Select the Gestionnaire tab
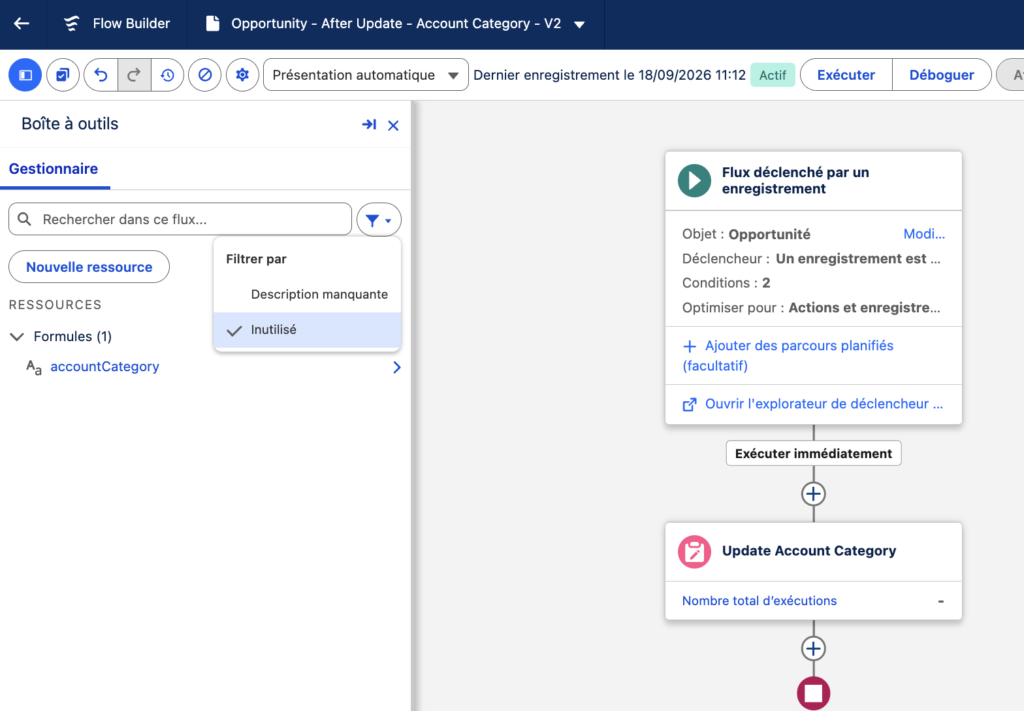 (x=54, y=168)
